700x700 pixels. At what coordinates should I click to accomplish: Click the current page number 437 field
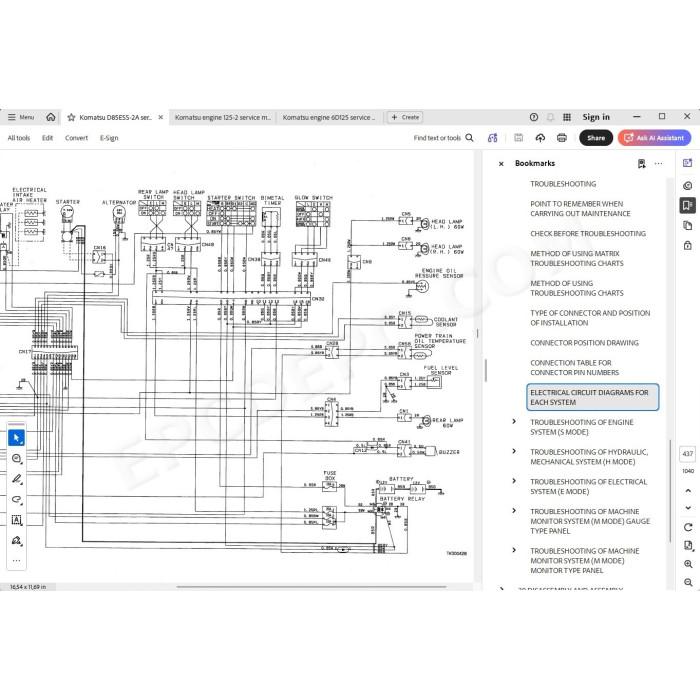(x=688, y=454)
